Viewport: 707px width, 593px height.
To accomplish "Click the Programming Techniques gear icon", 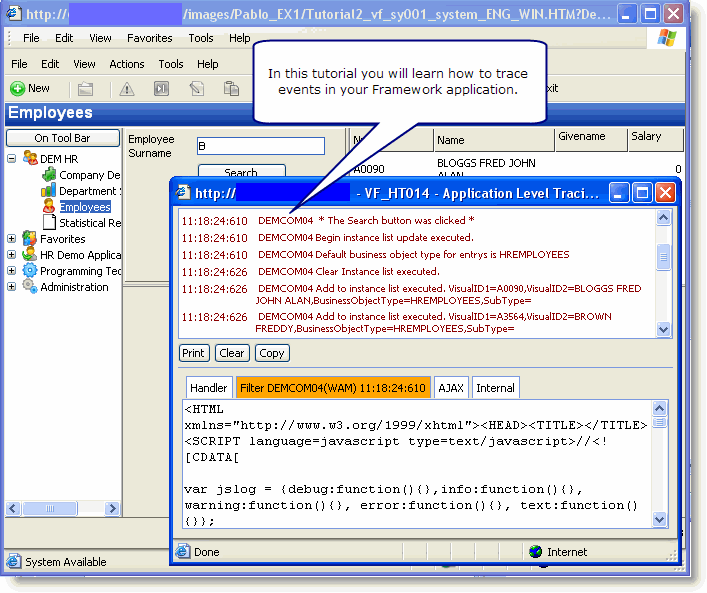I will click(x=30, y=270).
